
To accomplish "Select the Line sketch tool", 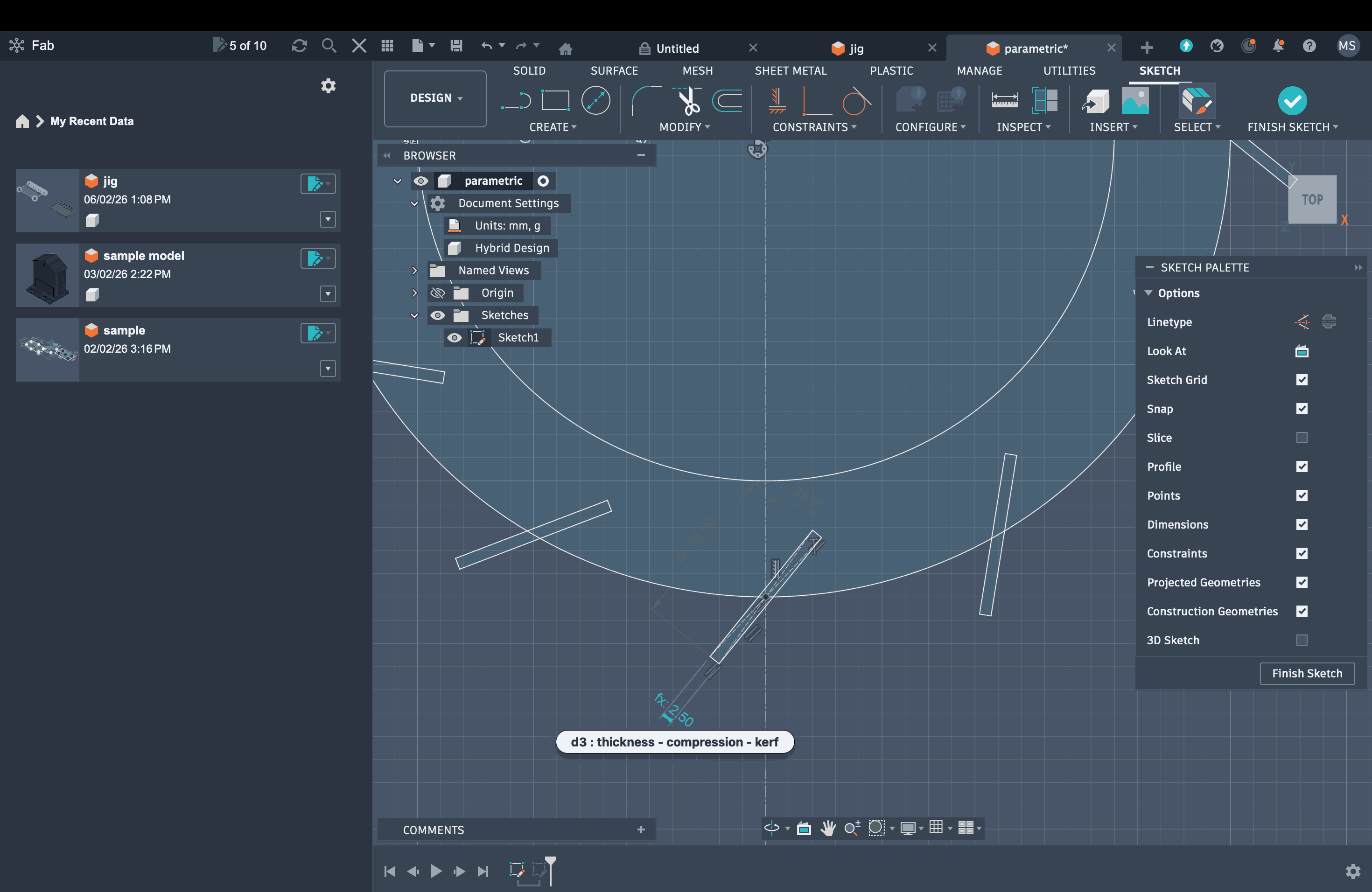I will pos(515,101).
